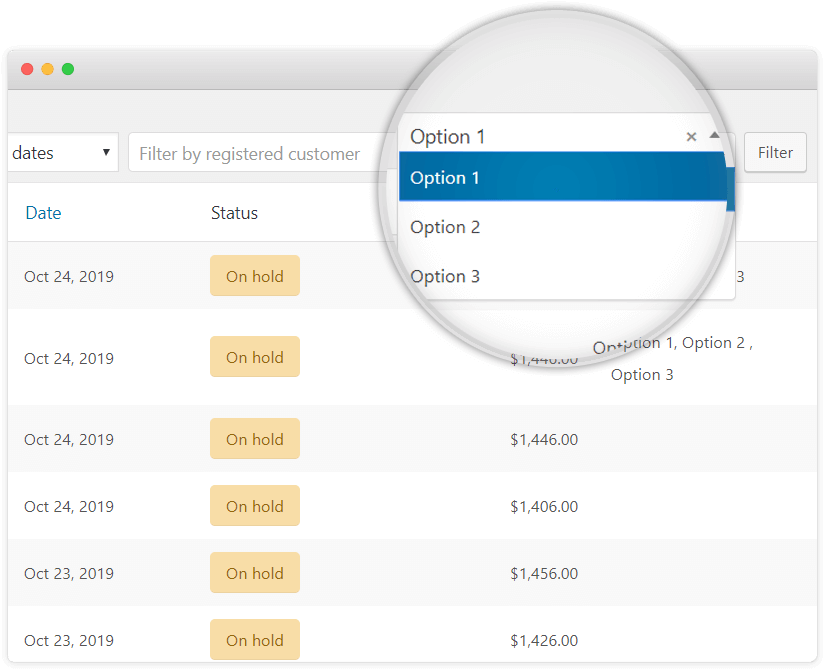
Task: Click On hold badge in the $1,426.00 row
Action: 254,640
